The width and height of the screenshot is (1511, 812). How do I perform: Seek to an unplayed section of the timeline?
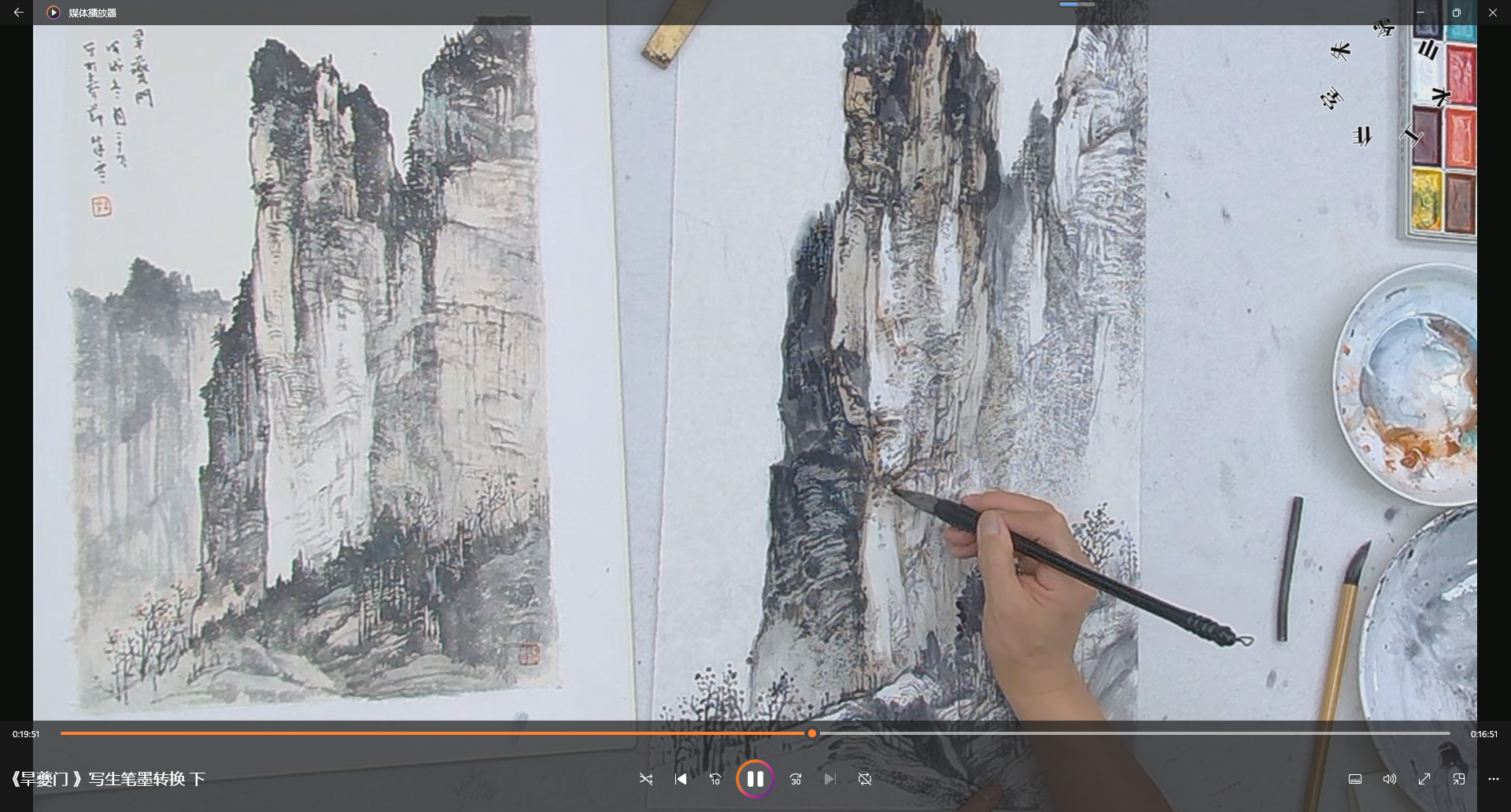click(x=1133, y=733)
